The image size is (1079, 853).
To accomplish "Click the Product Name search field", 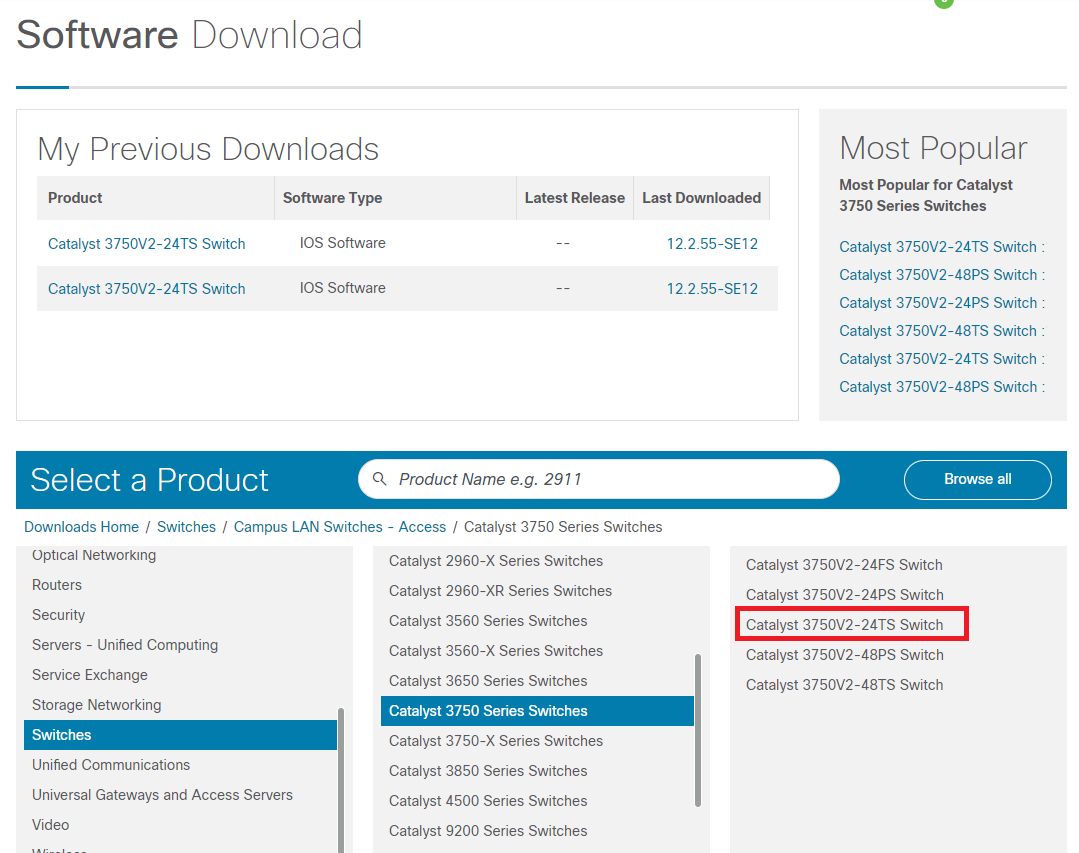I will [x=599, y=479].
